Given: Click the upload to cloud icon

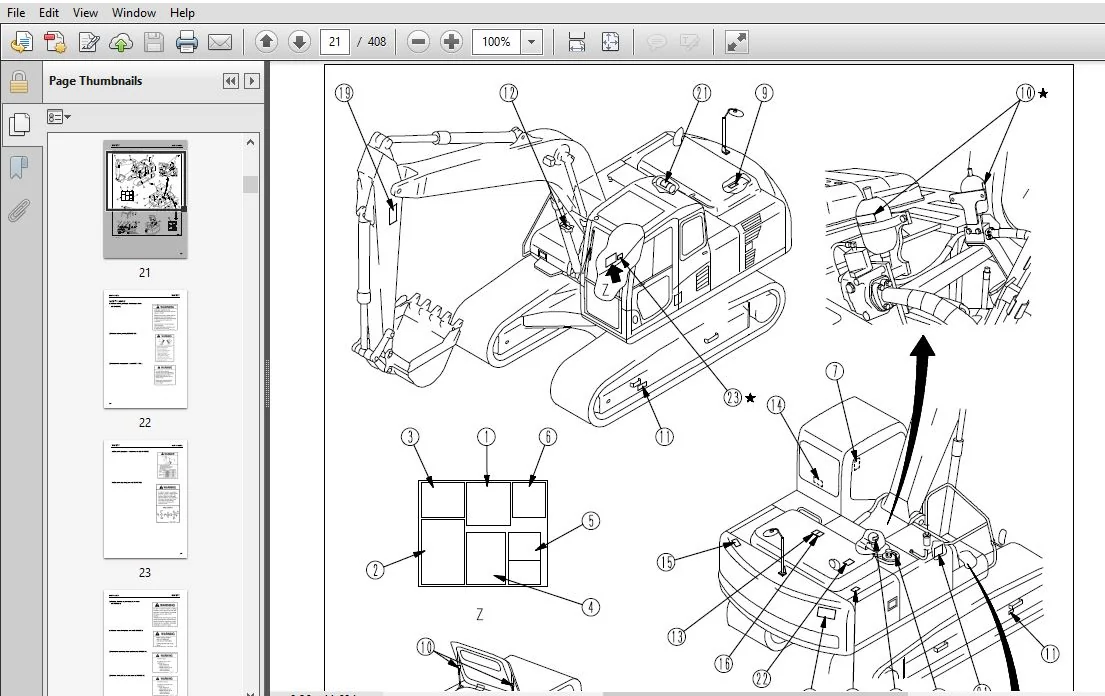Looking at the screenshot, I should click(121, 42).
